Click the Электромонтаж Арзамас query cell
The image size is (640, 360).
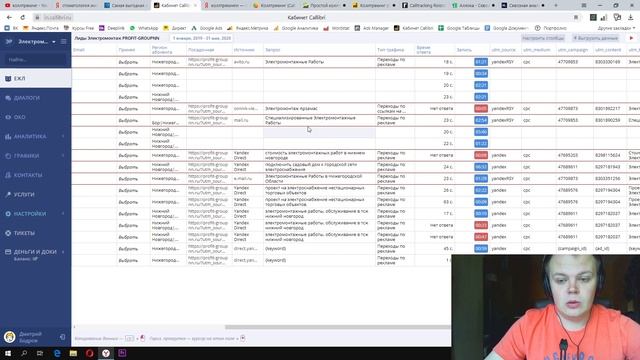pyautogui.click(x=319, y=109)
